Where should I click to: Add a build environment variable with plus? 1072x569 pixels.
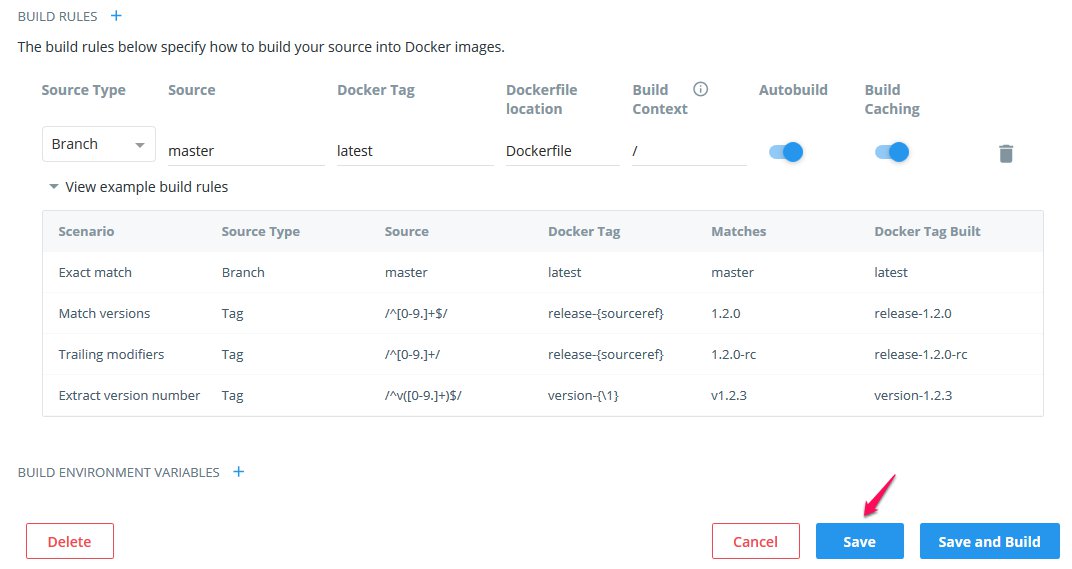tap(238, 472)
